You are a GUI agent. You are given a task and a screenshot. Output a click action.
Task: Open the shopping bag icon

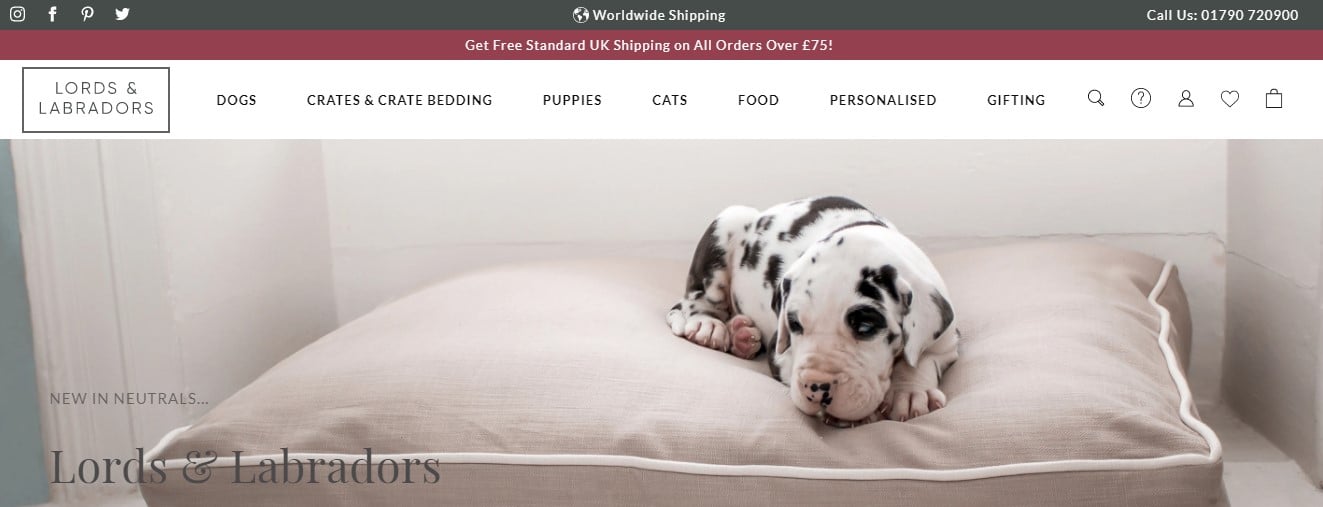pos(1274,98)
